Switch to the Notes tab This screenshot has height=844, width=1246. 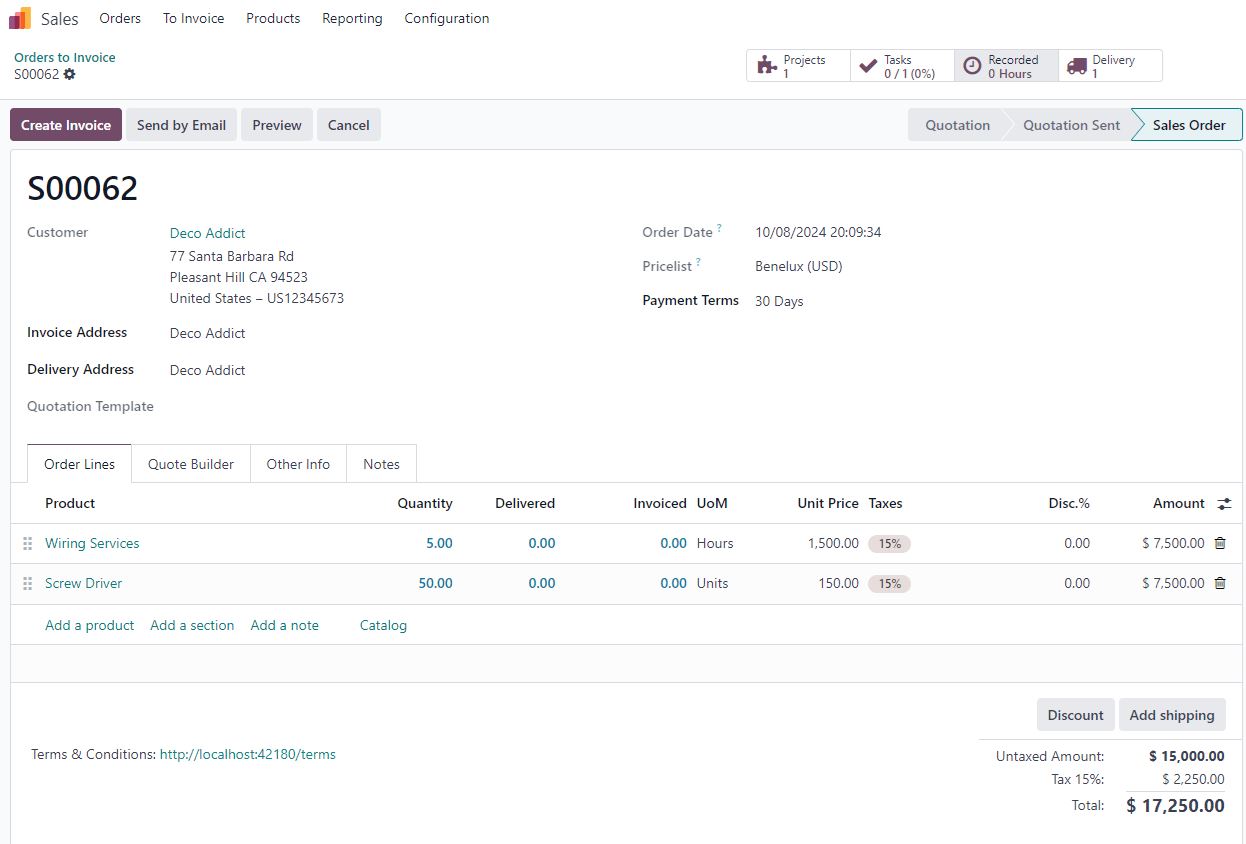tap(381, 464)
